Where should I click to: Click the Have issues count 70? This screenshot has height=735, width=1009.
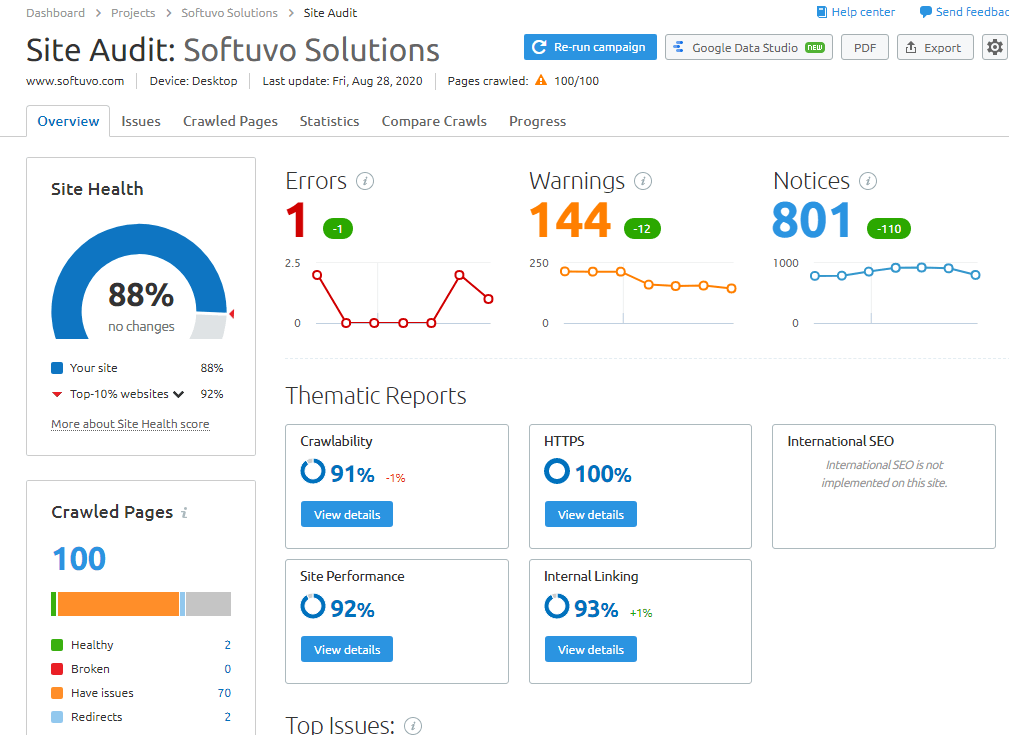224,693
